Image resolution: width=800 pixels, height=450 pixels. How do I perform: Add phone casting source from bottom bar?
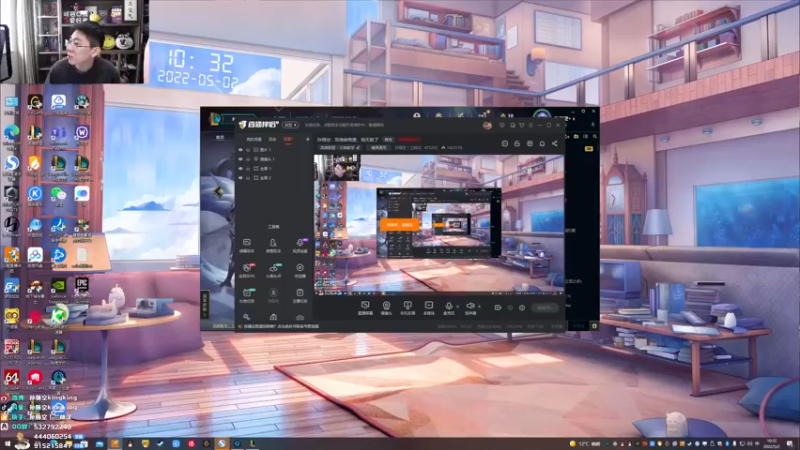pyautogui.click(x=407, y=308)
